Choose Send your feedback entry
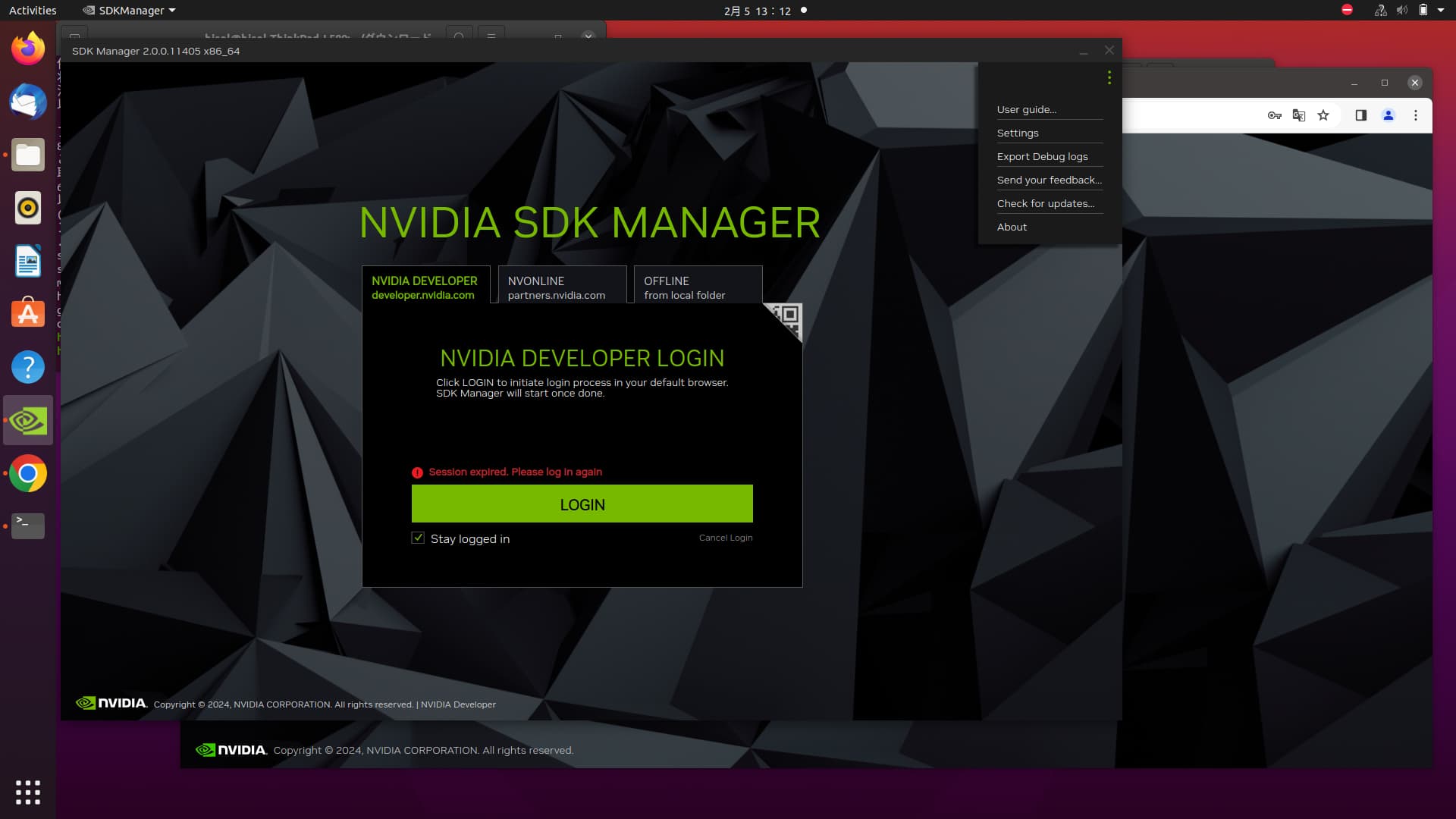This screenshot has height=819, width=1456. 1049,180
